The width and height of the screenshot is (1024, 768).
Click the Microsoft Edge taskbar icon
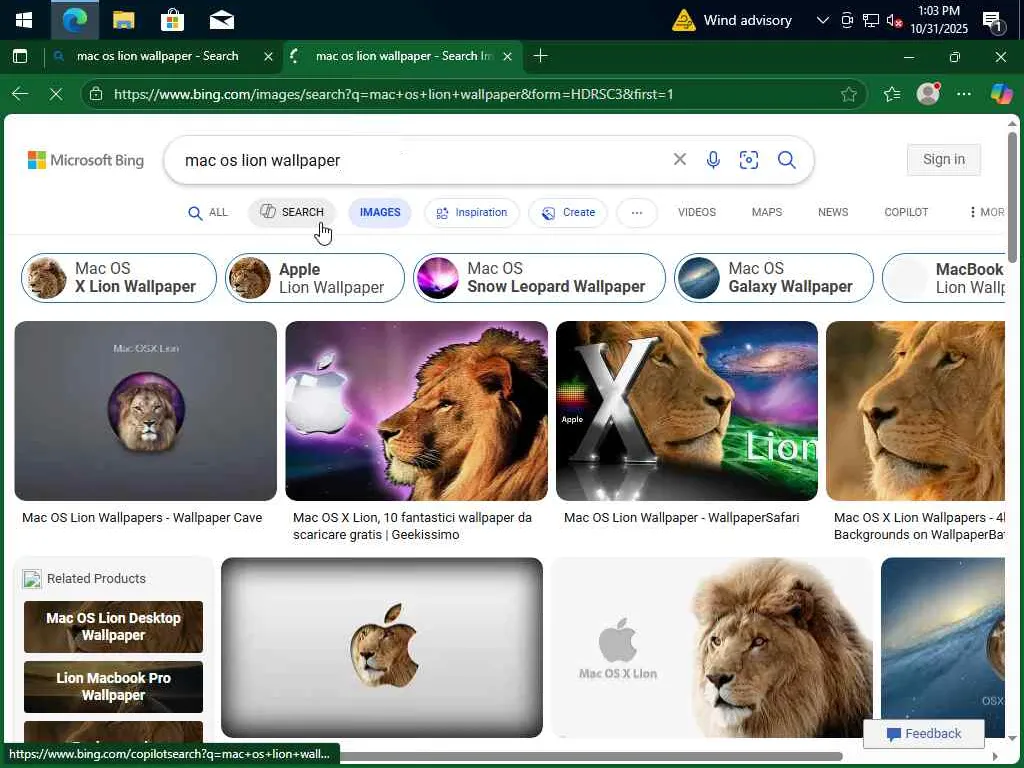tap(74, 20)
